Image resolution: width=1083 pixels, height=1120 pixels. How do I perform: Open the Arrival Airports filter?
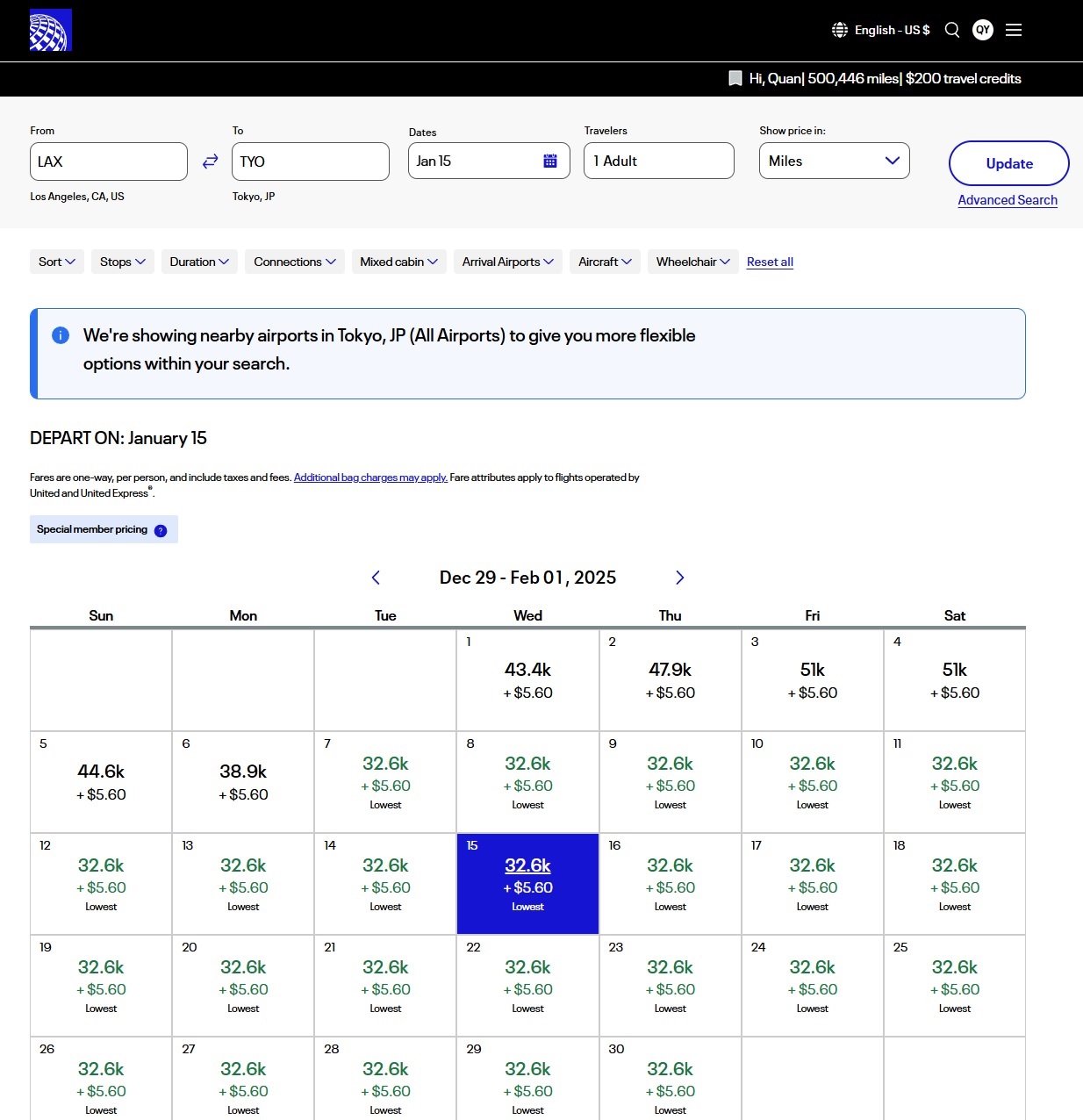point(508,262)
